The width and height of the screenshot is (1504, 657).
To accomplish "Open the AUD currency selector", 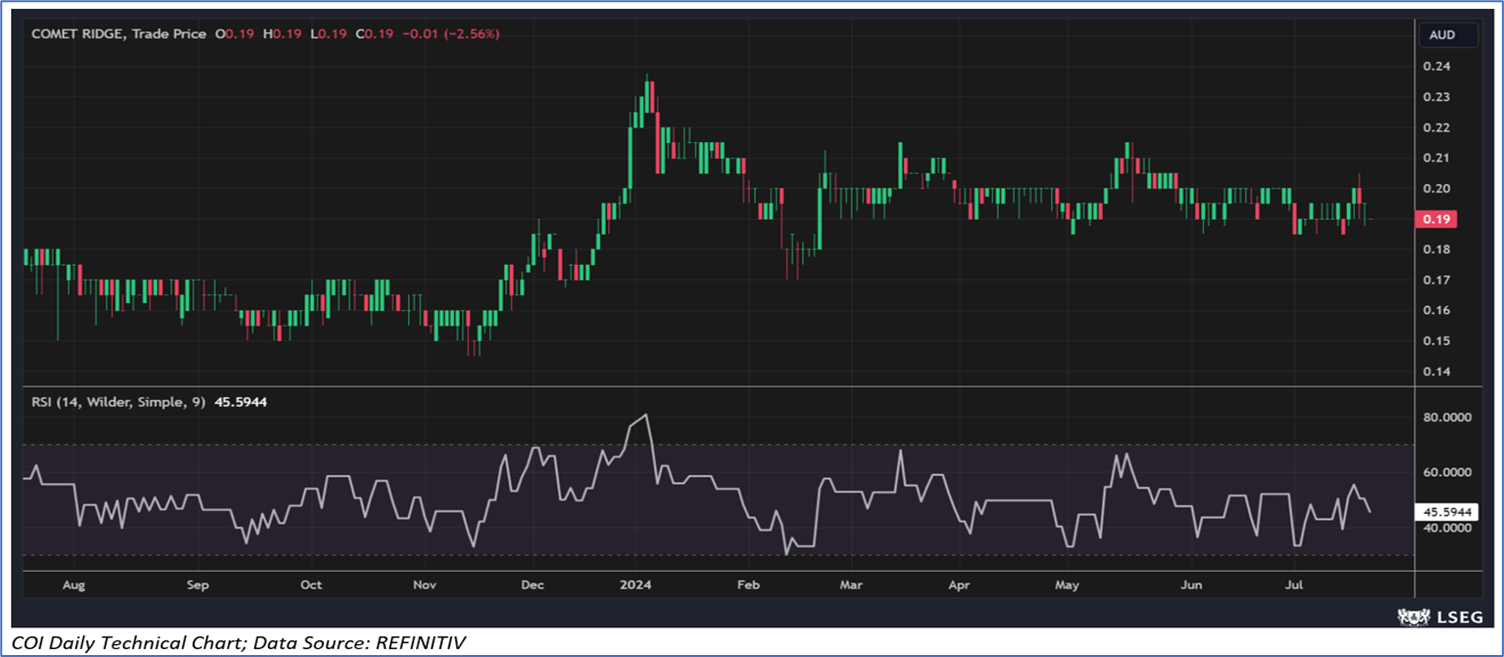I will tap(1441, 35).
